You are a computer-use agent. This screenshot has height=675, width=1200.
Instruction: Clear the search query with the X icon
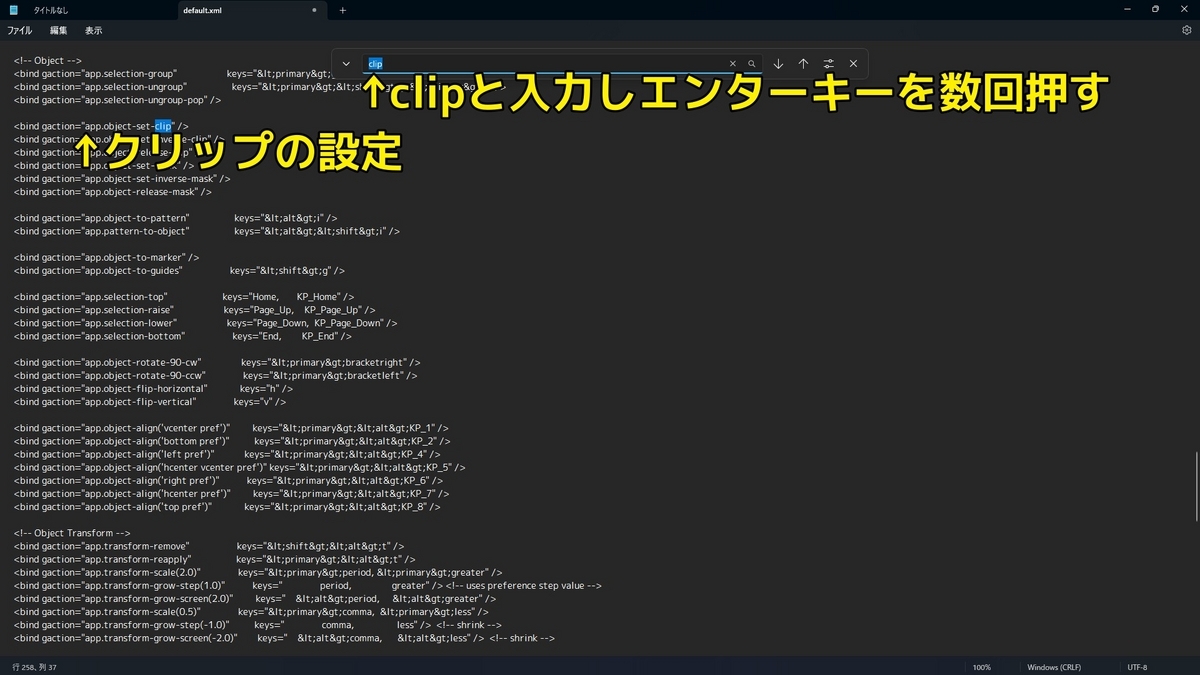pyautogui.click(x=733, y=63)
